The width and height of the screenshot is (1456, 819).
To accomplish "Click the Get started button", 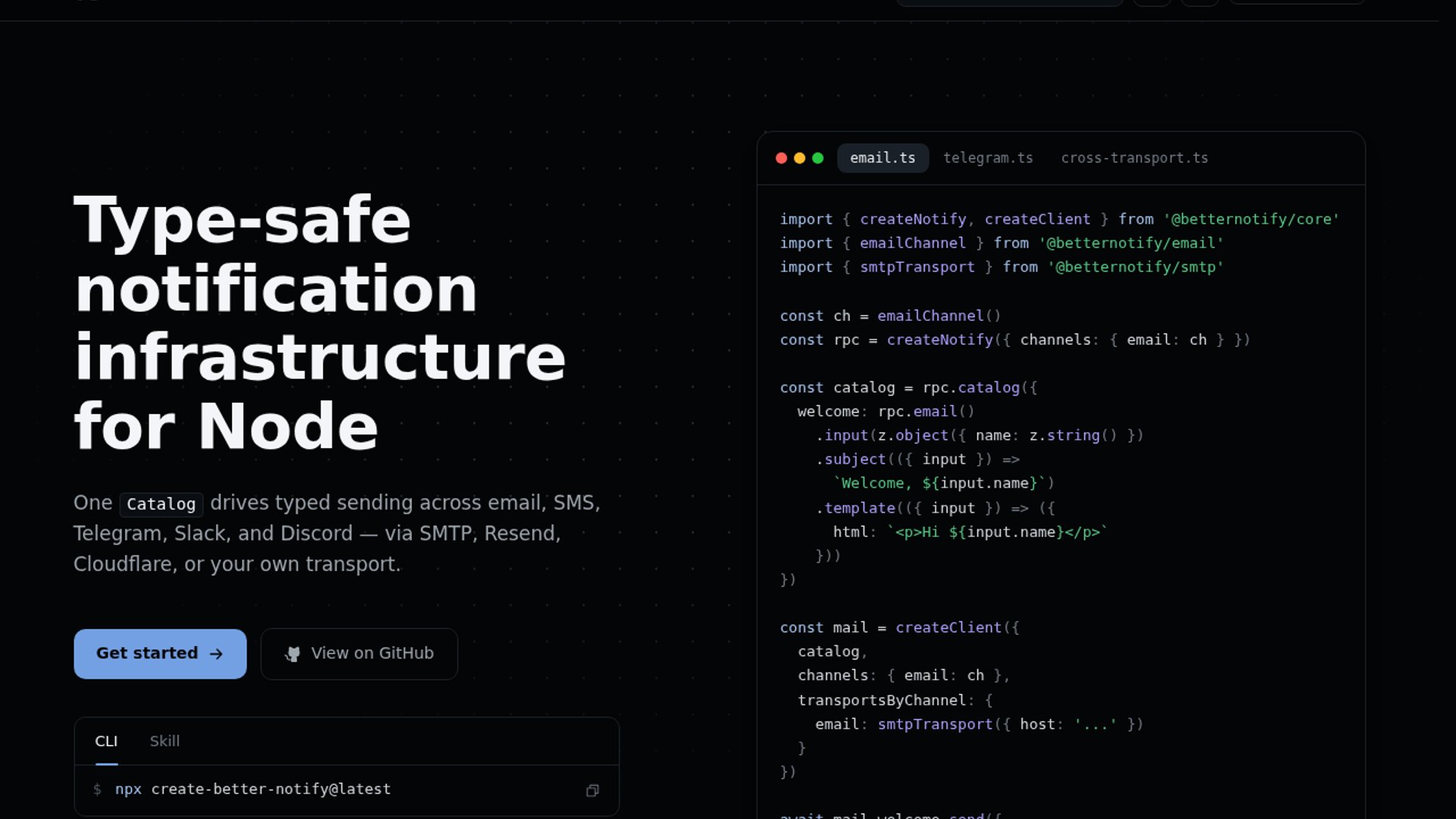I will point(160,654).
